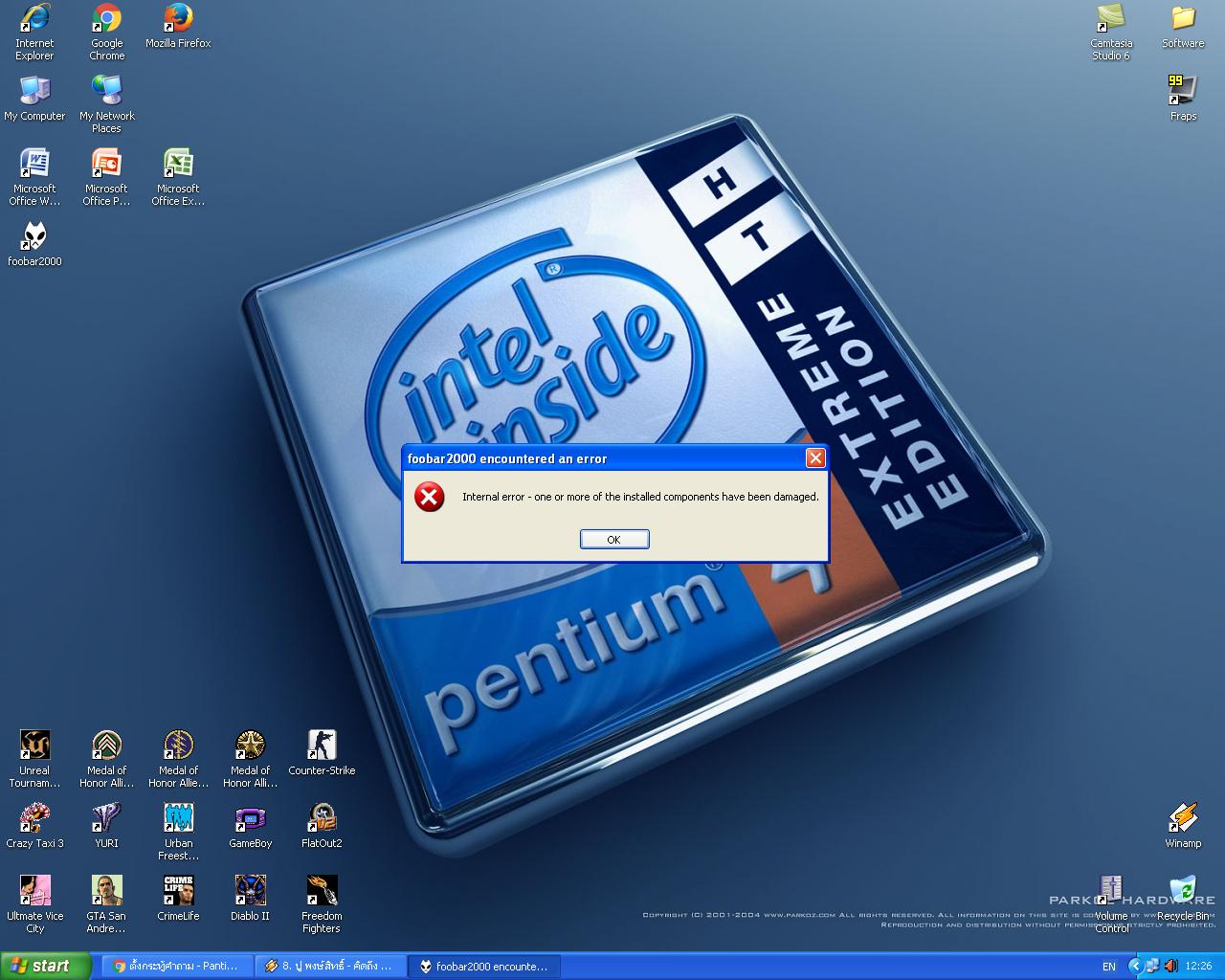Expand hidden system tray icons
The height and width of the screenshot is (980, 1225).
pyautogui.click(x=1135, y=966)
